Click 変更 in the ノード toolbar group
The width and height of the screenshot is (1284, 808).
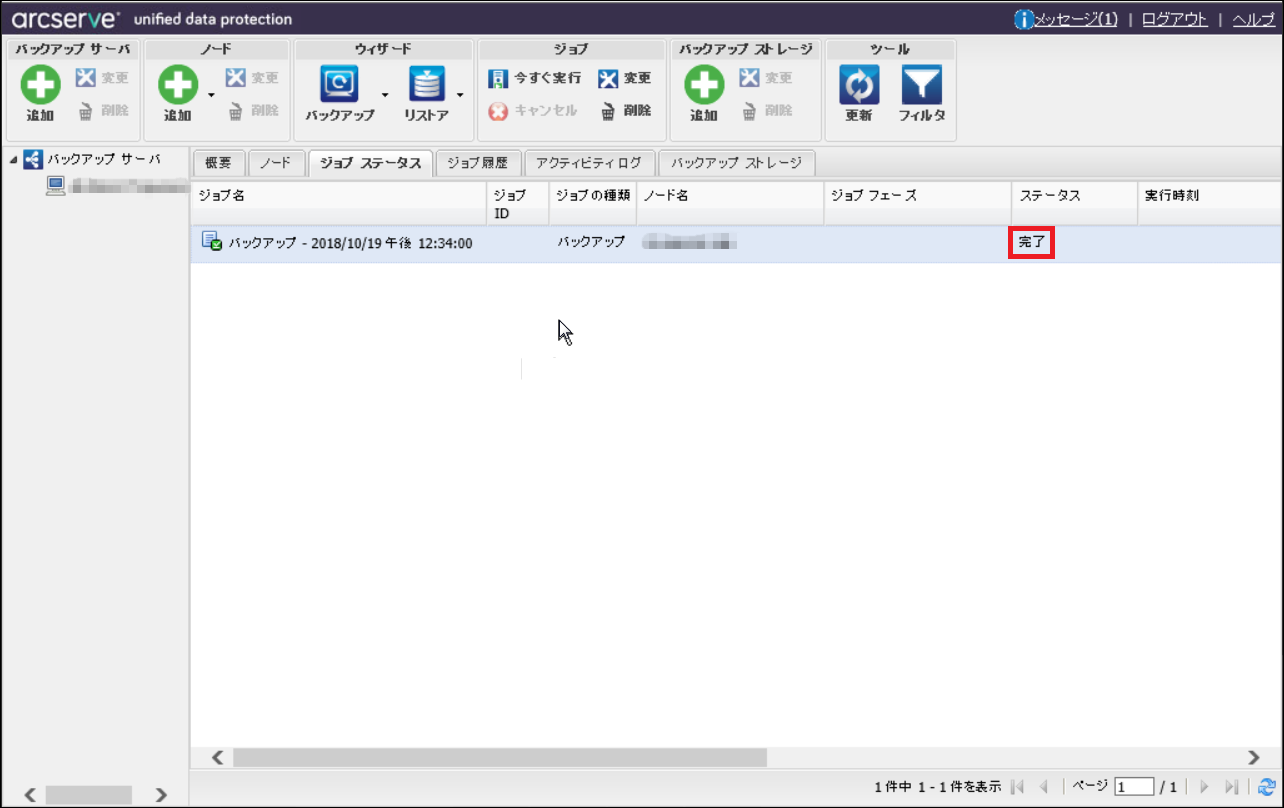(252, 78)
